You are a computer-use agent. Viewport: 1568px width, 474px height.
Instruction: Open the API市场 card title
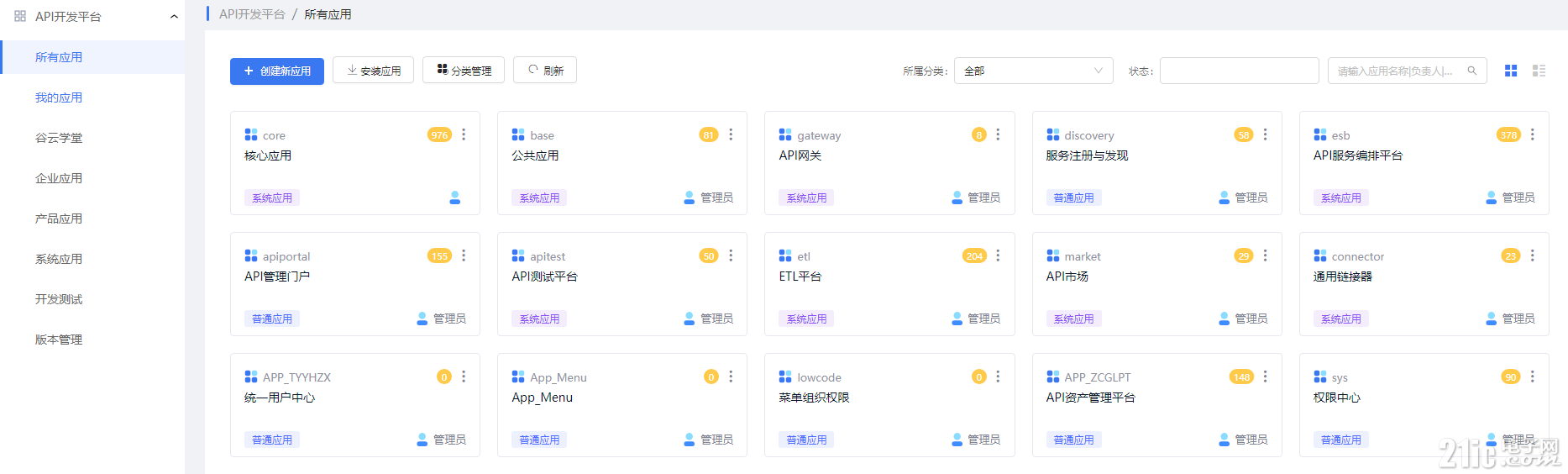pyautogui.click(x=1067, y=276)
